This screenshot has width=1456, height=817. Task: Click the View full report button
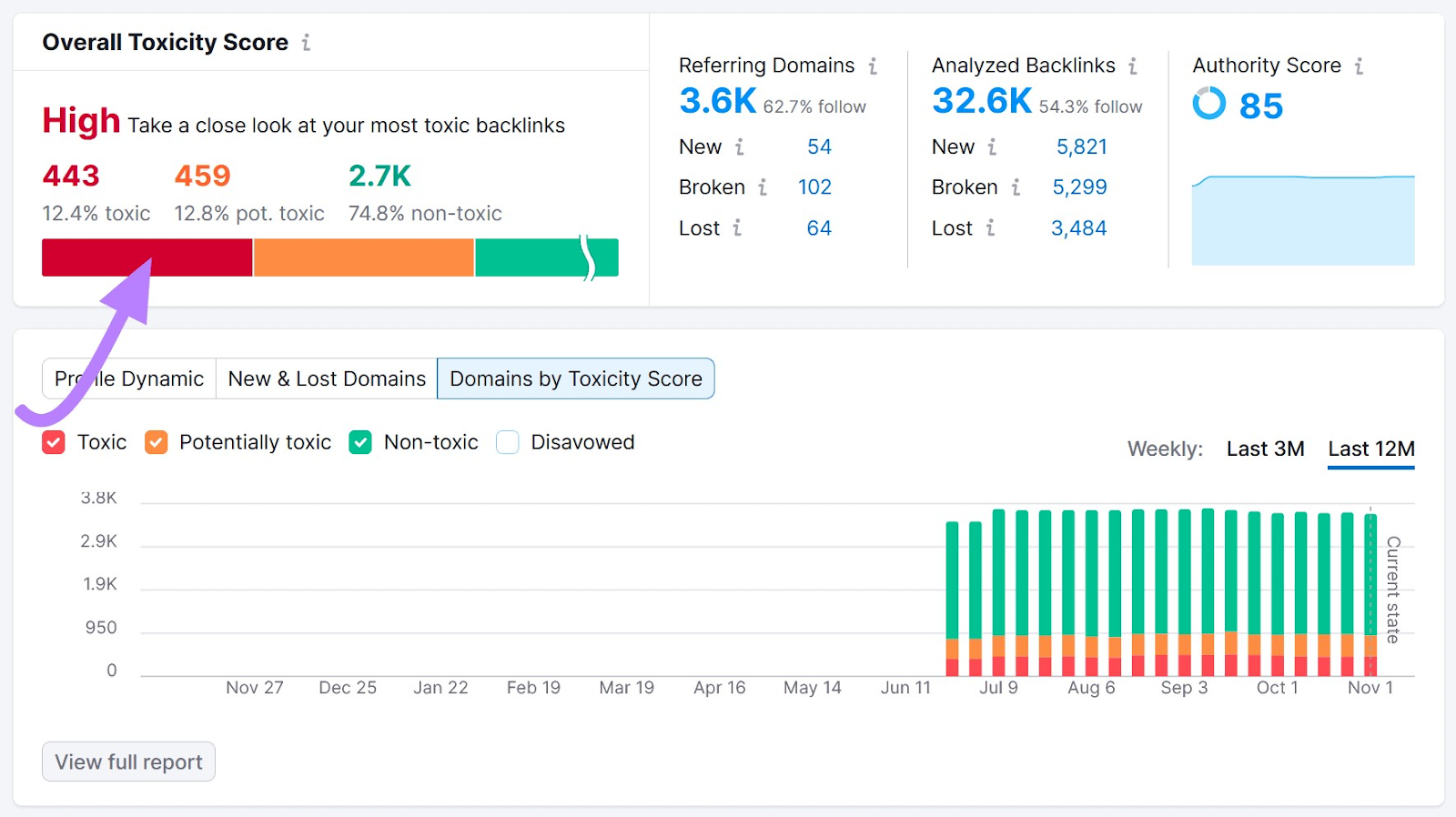point(128,762)
